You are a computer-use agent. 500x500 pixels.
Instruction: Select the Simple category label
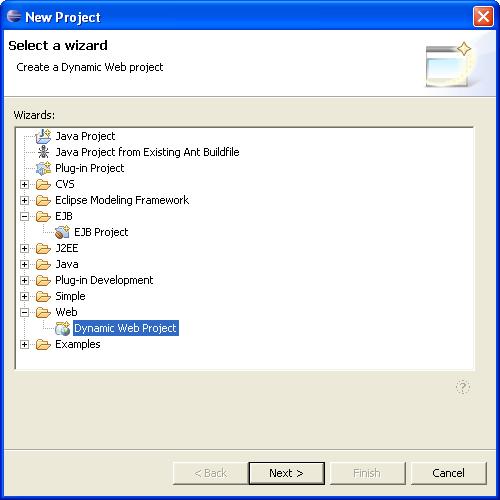(70, 296)
